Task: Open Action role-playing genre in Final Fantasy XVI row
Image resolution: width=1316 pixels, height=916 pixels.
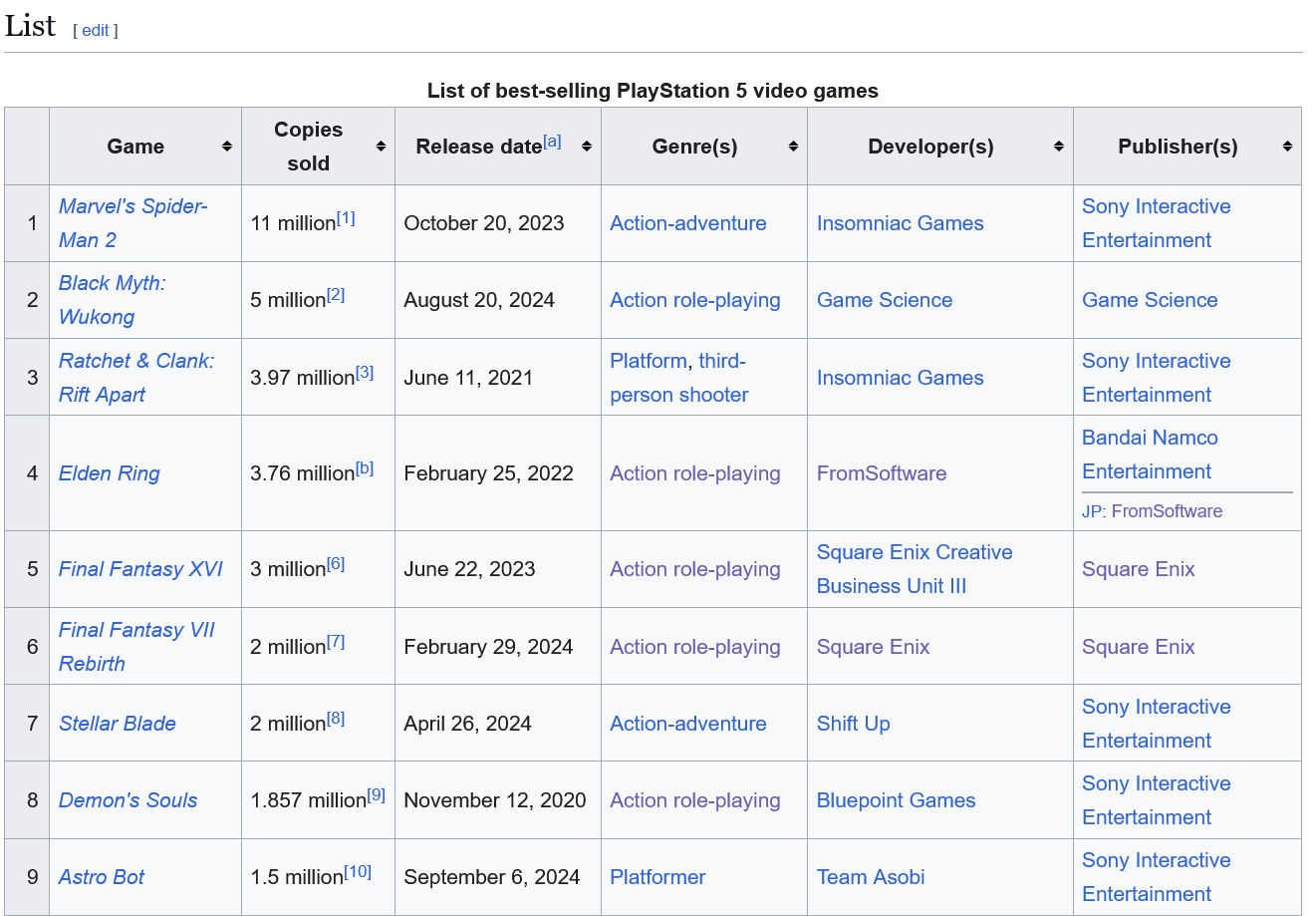Action: (695, 569)
